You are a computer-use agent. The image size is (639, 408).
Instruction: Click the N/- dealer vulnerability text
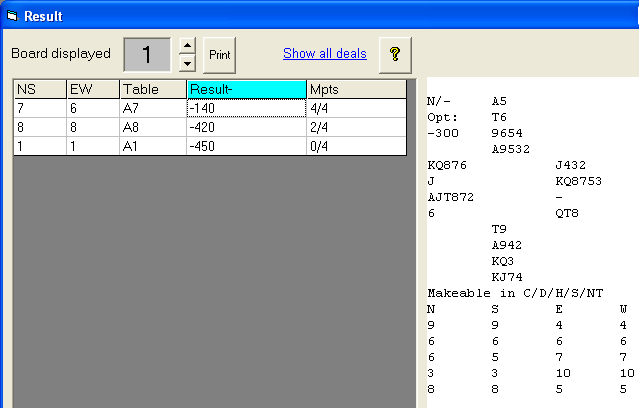[439, 101]
